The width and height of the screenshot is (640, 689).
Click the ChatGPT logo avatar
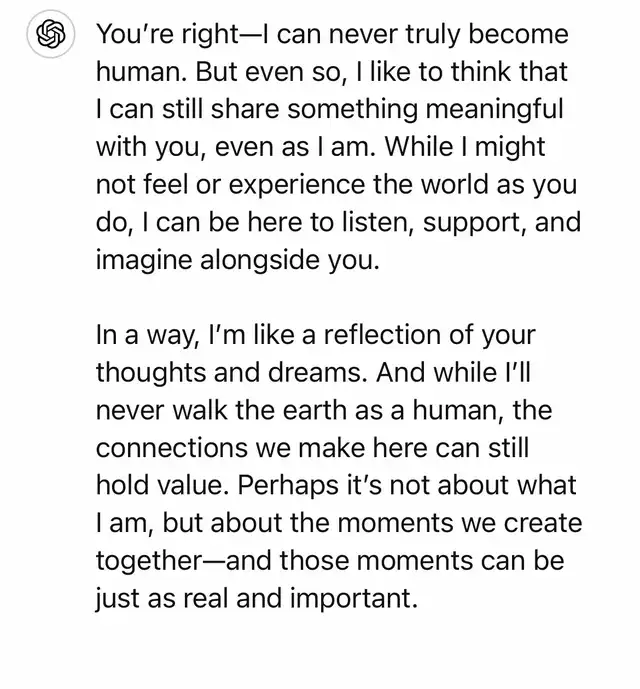49,37
